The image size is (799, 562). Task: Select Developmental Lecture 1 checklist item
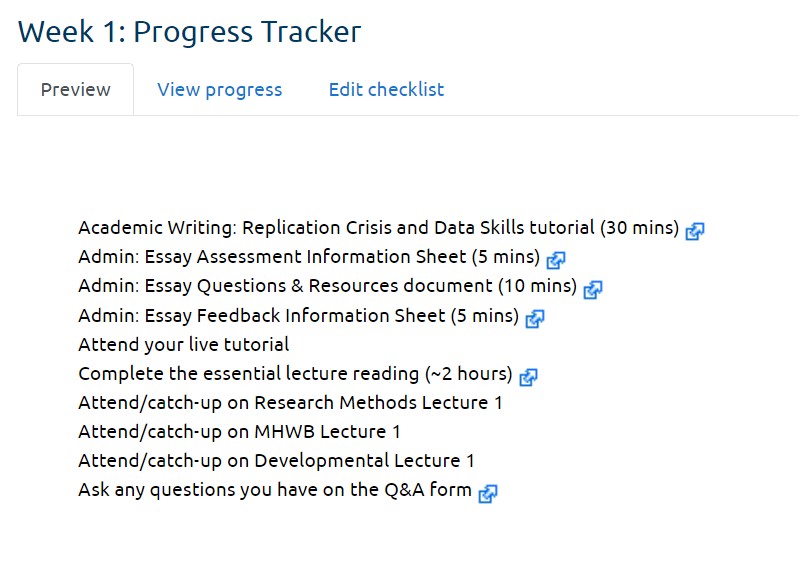pos(276,461)
